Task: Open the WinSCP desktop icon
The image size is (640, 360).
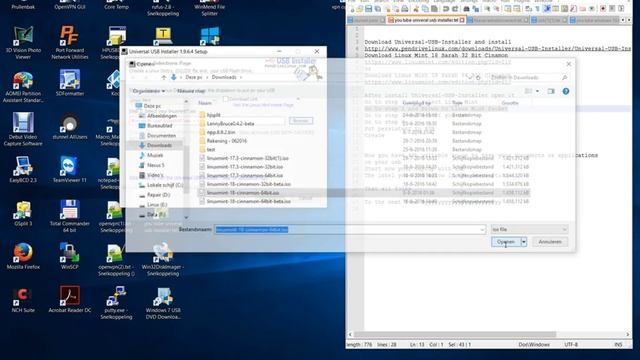Action: pos(69,256)
